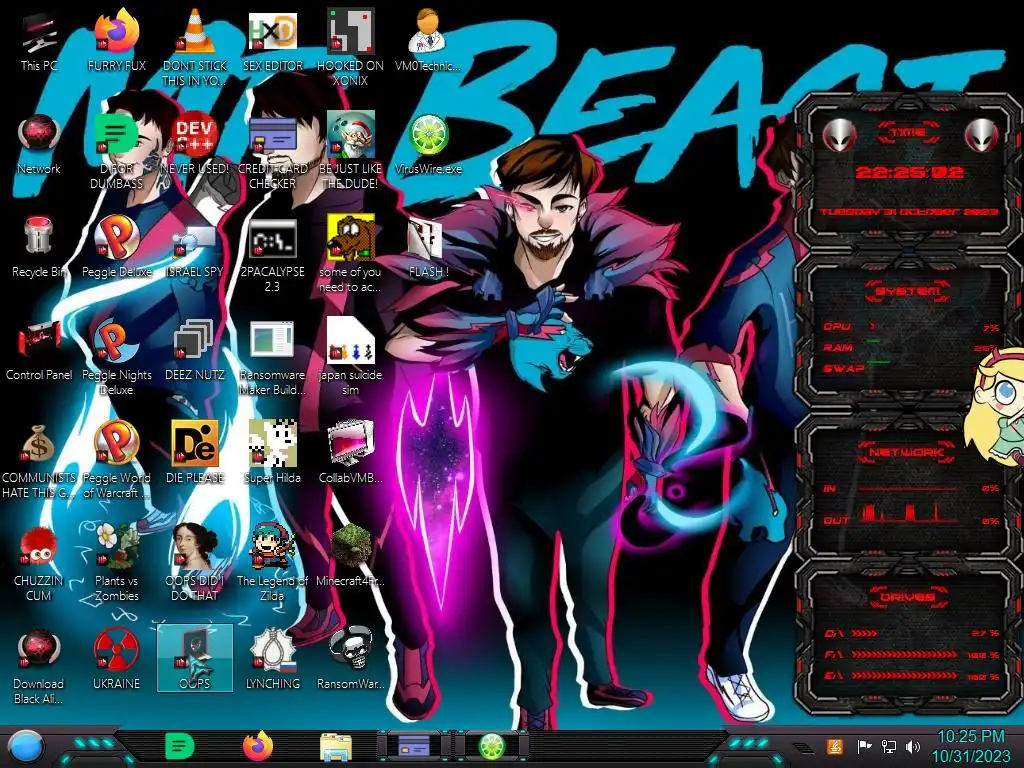Screen dimensions: 1024x768
Task: Click the E:\ drive usage bar
Action: tap(911, 676)
